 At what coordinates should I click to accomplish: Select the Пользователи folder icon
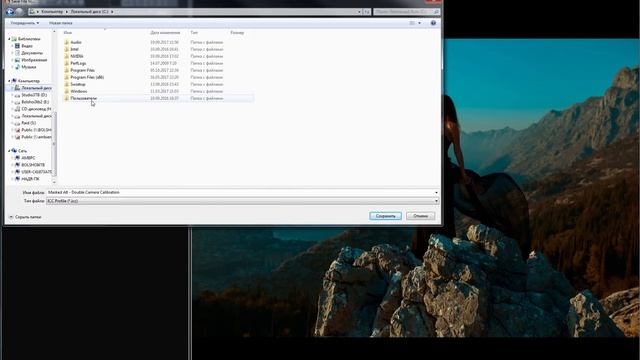click(x=67, y=98)
